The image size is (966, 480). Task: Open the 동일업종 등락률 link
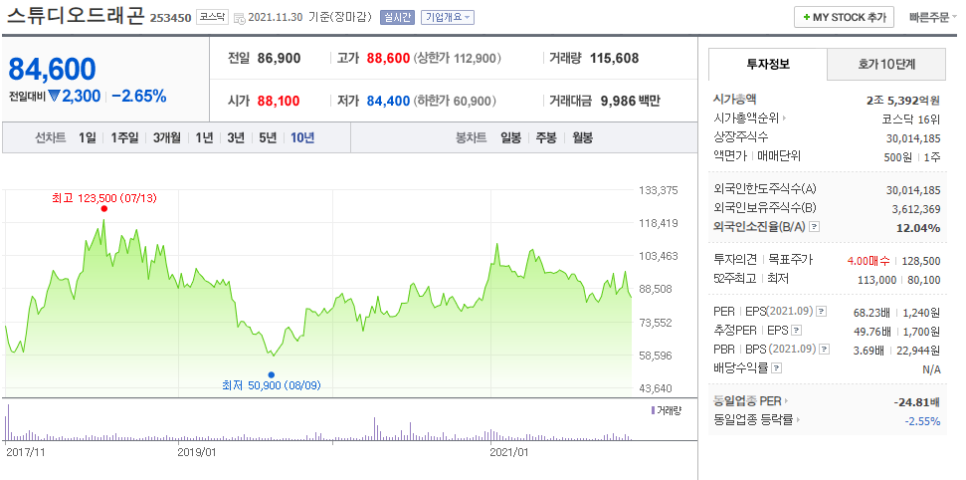click(x=757, y=421)
